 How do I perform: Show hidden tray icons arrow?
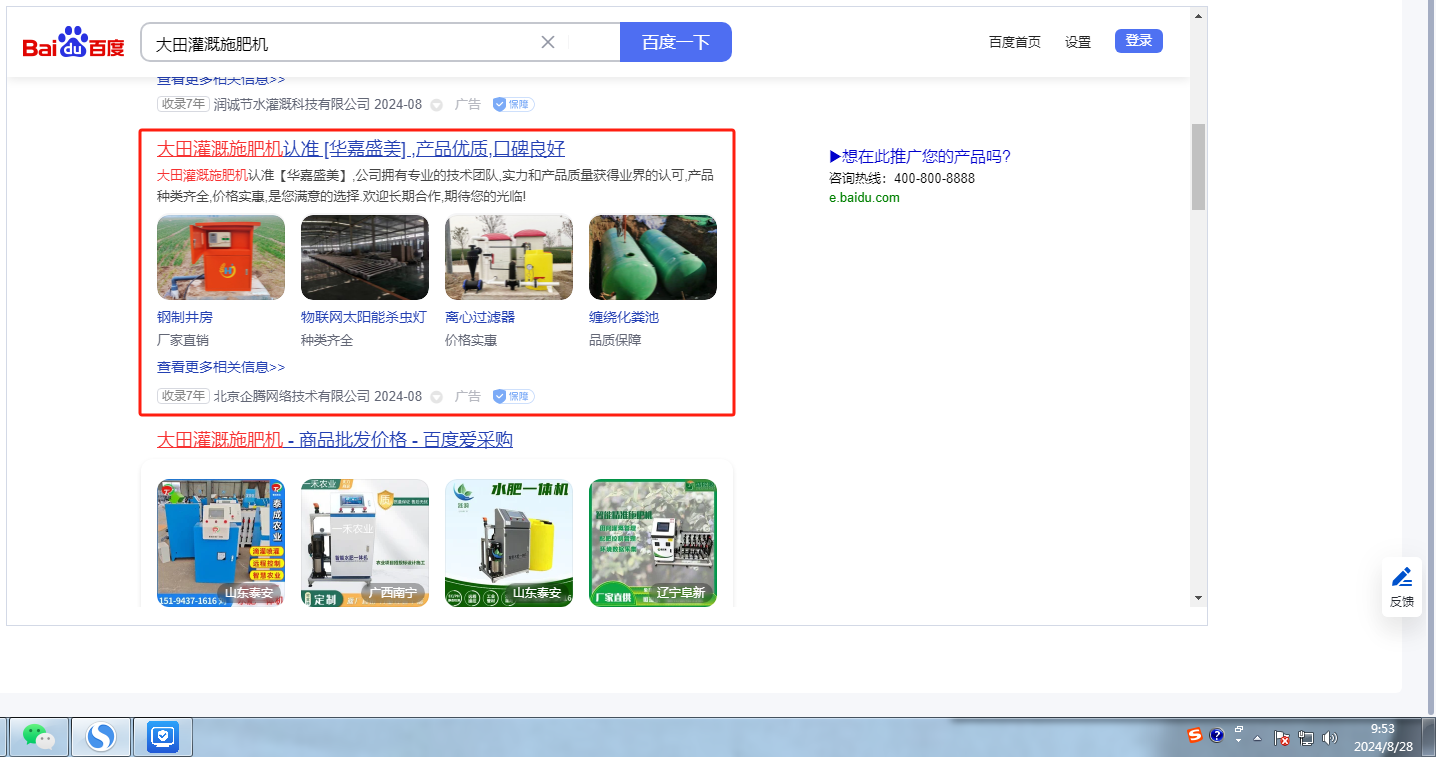[1258, 738]
